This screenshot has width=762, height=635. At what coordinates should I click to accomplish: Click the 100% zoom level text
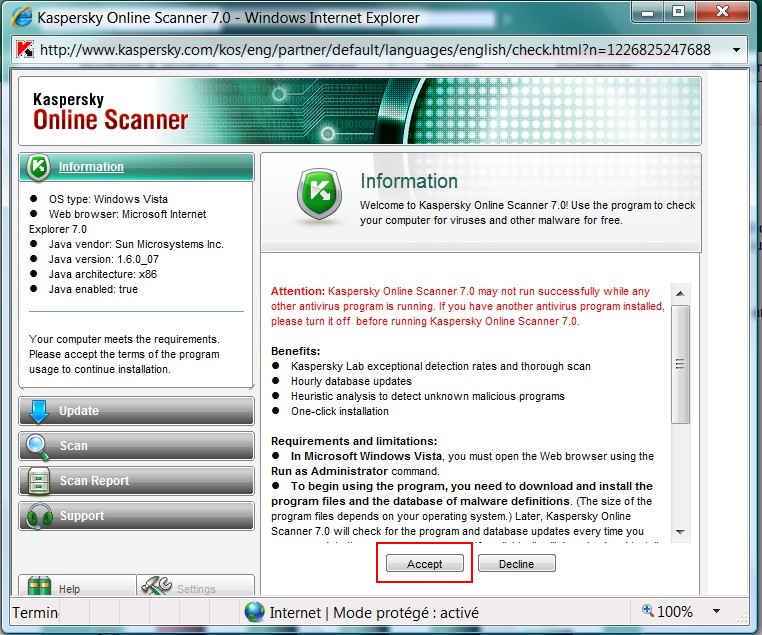point(675,611)
